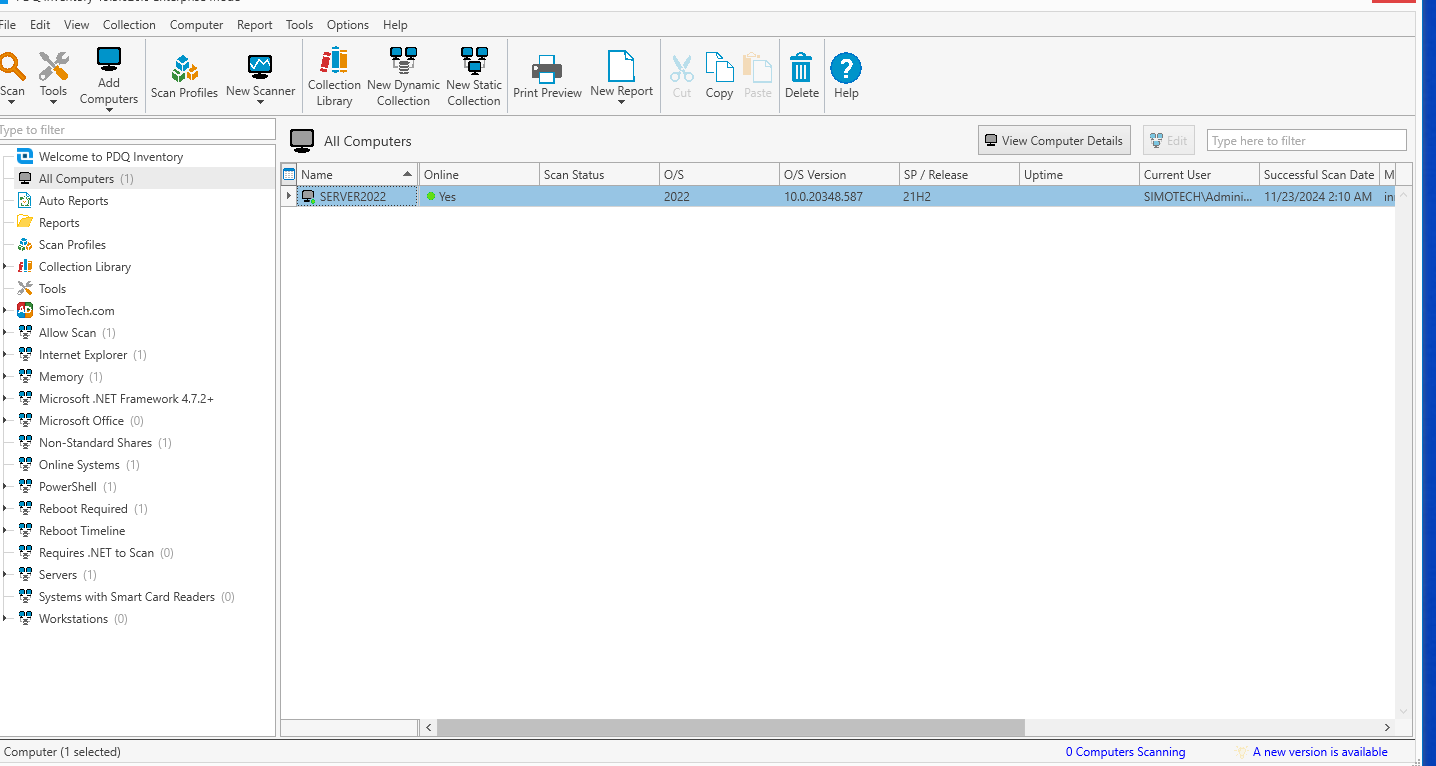1436x766 pixels.
Task: Click the tree filter input field
Action: tap(137, 130)
